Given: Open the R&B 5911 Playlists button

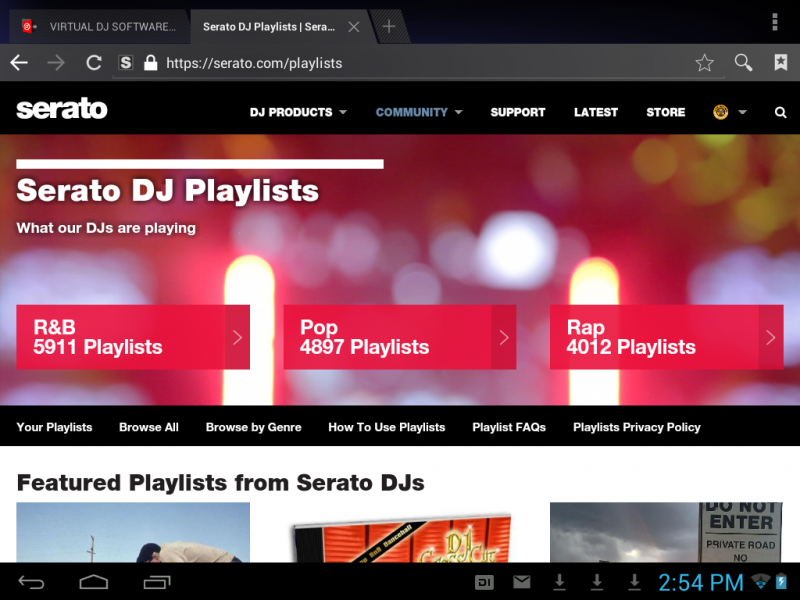Looking at the screenshot, I should [132, 337].
